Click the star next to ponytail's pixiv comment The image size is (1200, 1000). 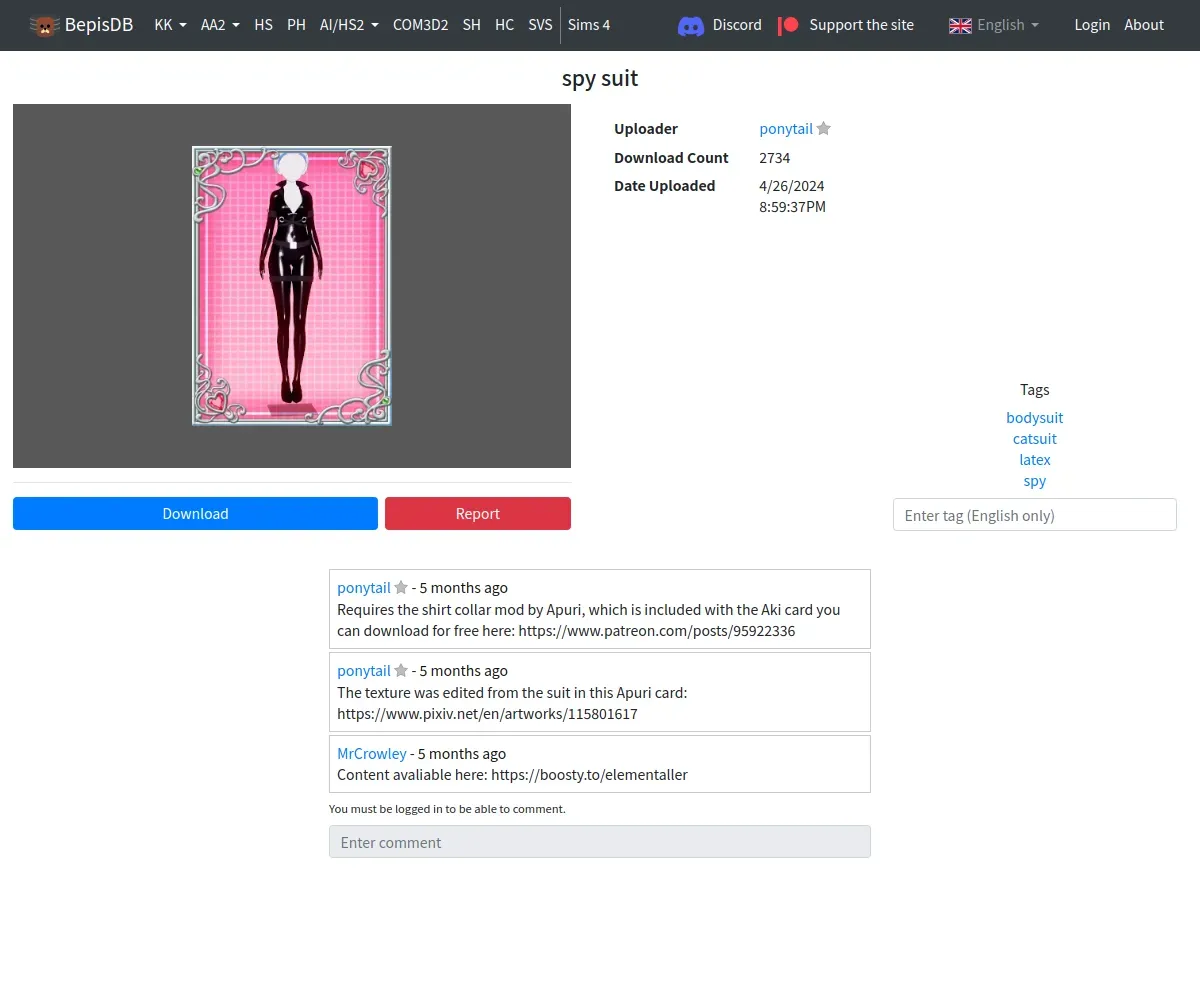(401, 670)
